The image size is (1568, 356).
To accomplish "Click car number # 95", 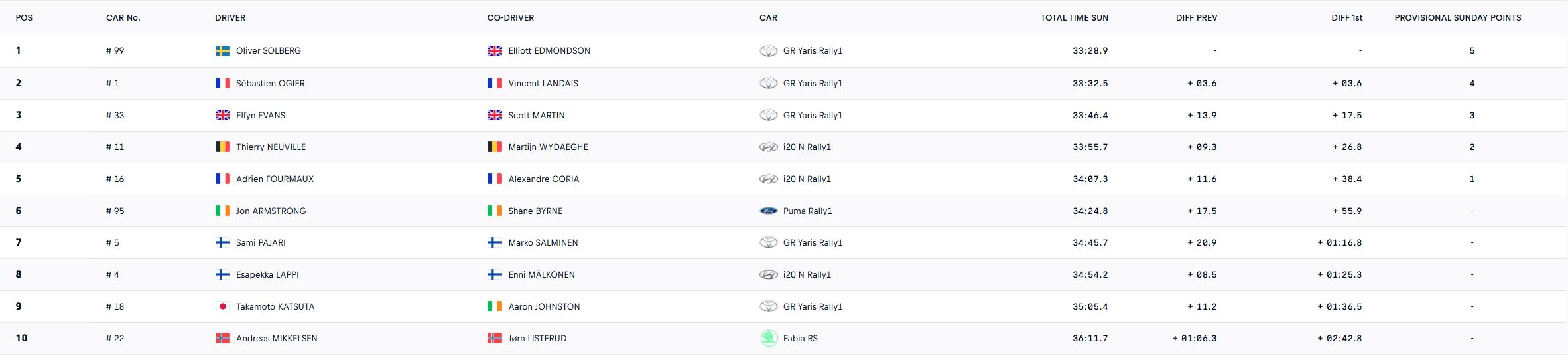I will [x=115, y=211].
